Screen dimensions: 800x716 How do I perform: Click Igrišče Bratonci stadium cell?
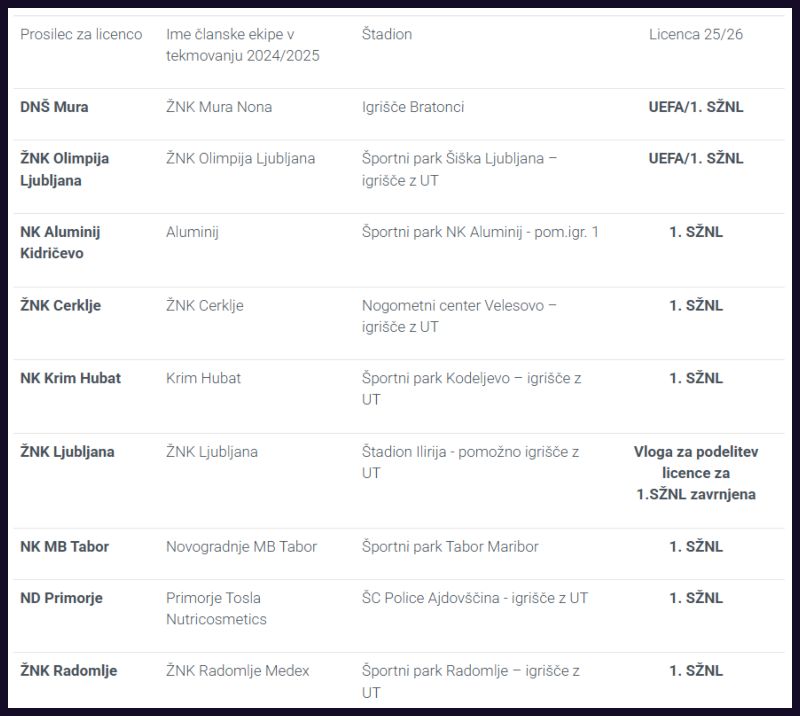413,107
